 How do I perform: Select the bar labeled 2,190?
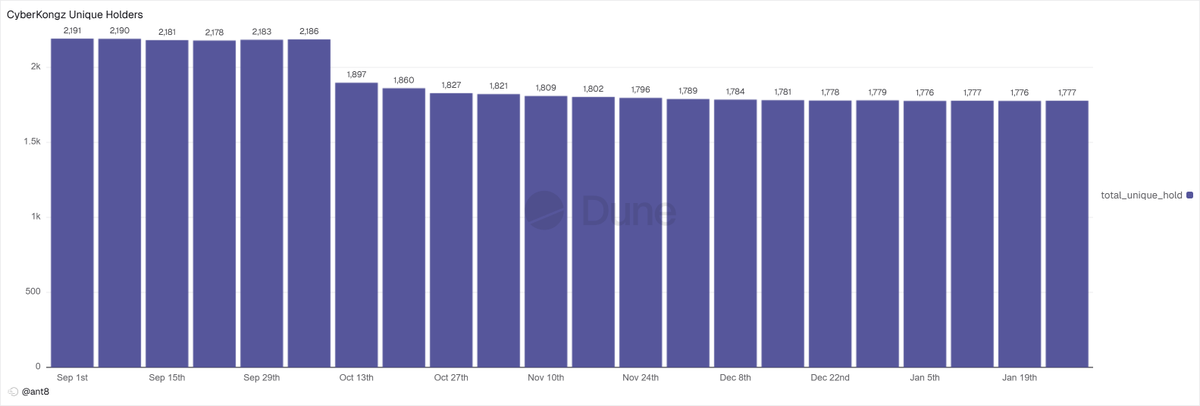click(119, 203)
